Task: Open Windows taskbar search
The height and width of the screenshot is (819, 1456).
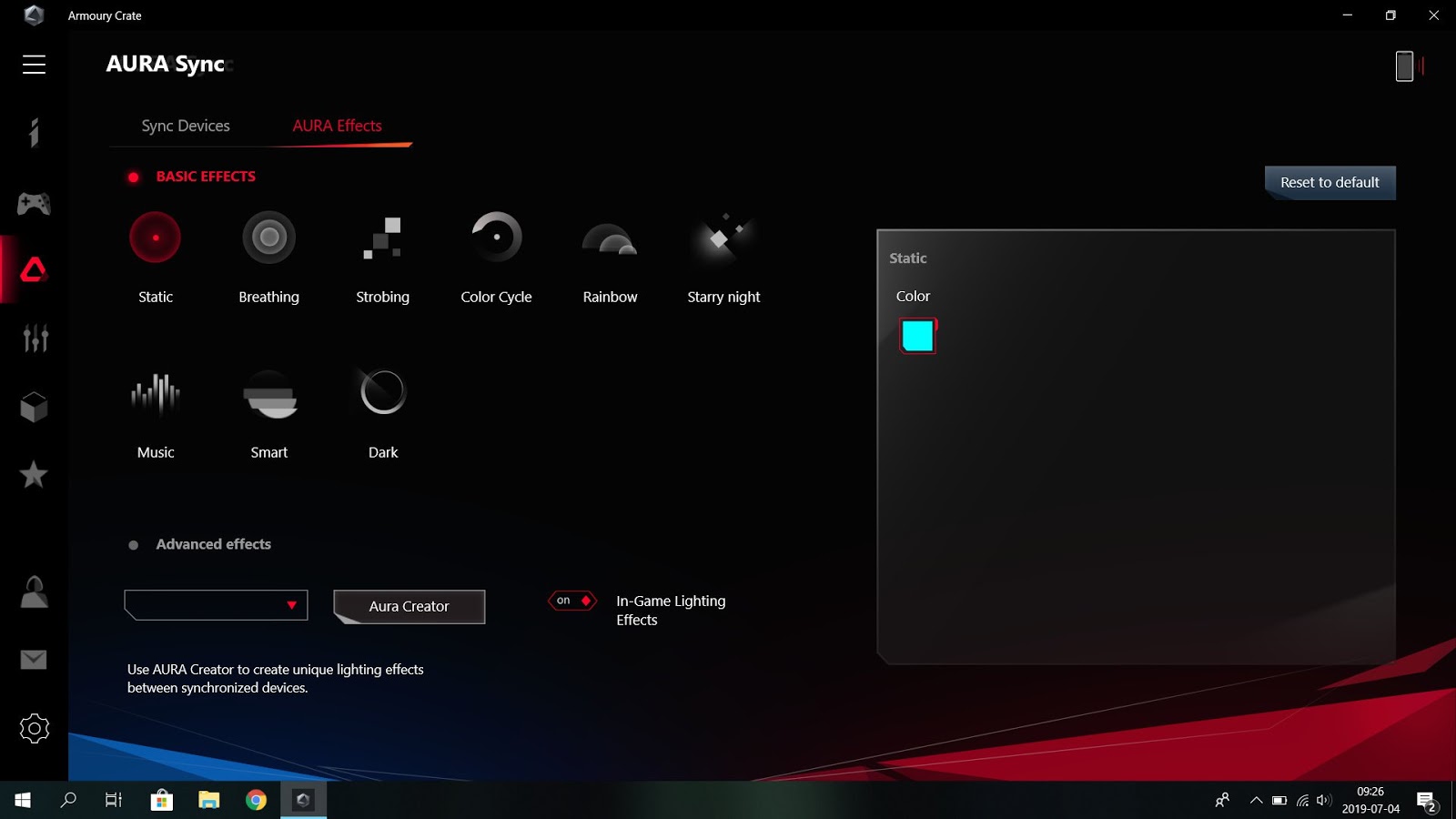Action: click(68, 800)
